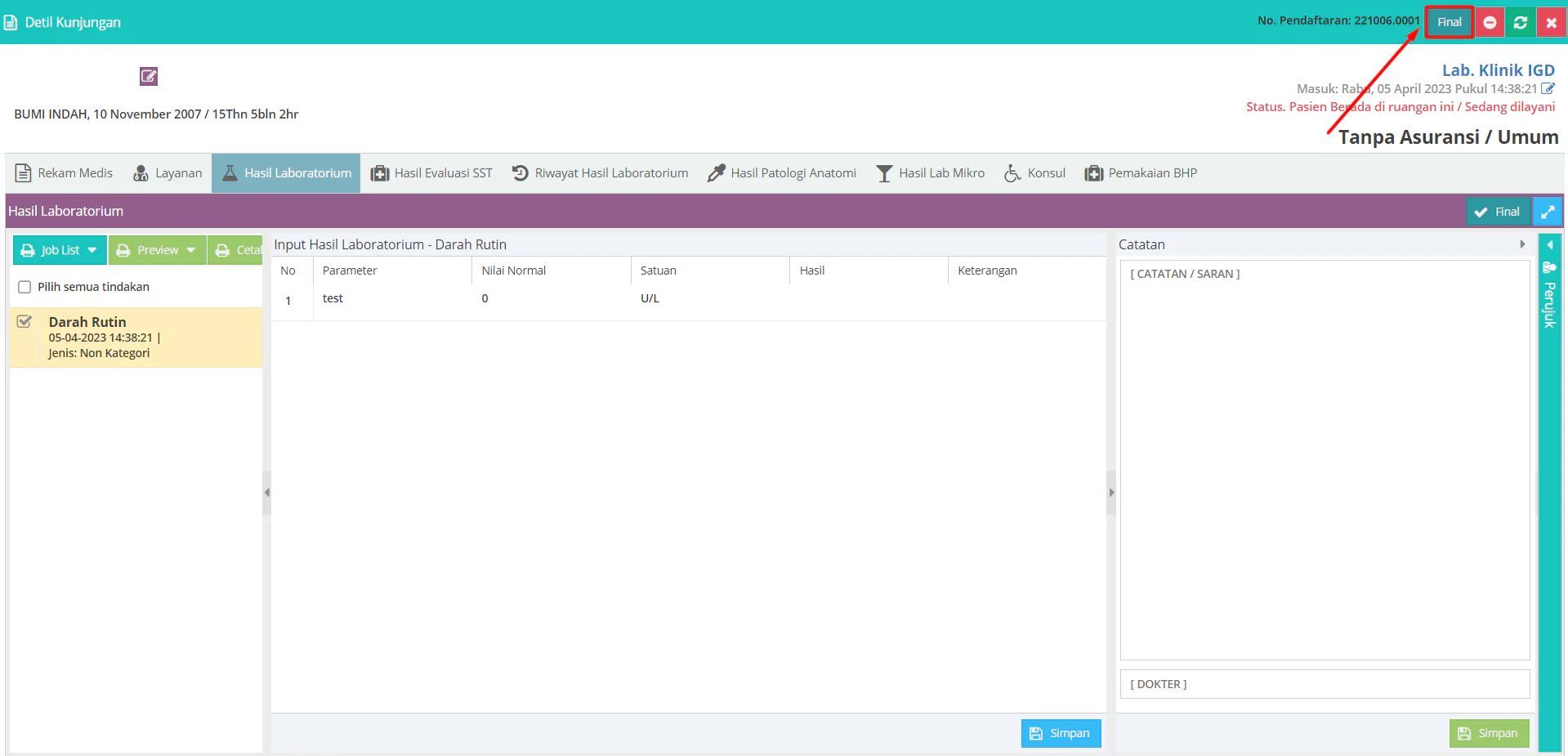
Task: Click the Final button in top header
Action: point(1450,22)
